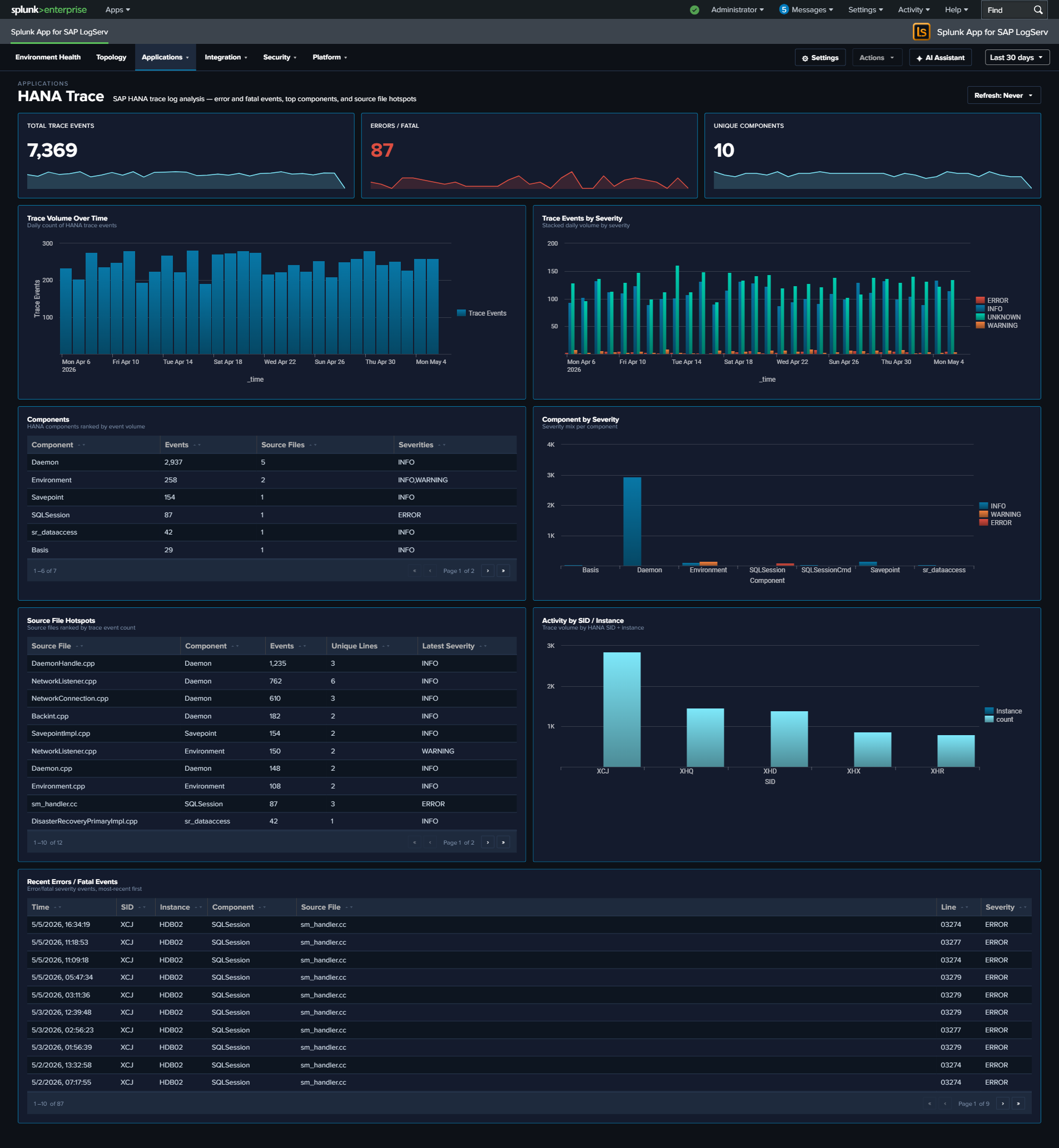Toggle INFO series in Component by Severity legend
The height and width of the screenshot is (1148, 1059).
pyautogui.click(x=992, y=506)
